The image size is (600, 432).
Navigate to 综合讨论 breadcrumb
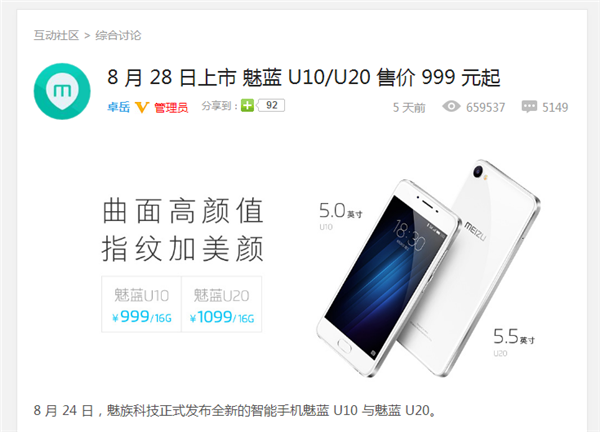[118, 35]
